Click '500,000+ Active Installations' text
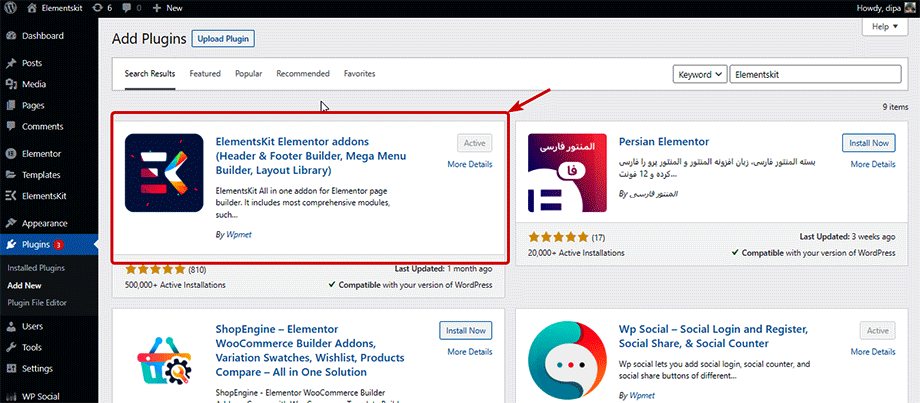Viewport: 920px width, 403px height. [x=175, y=285]
